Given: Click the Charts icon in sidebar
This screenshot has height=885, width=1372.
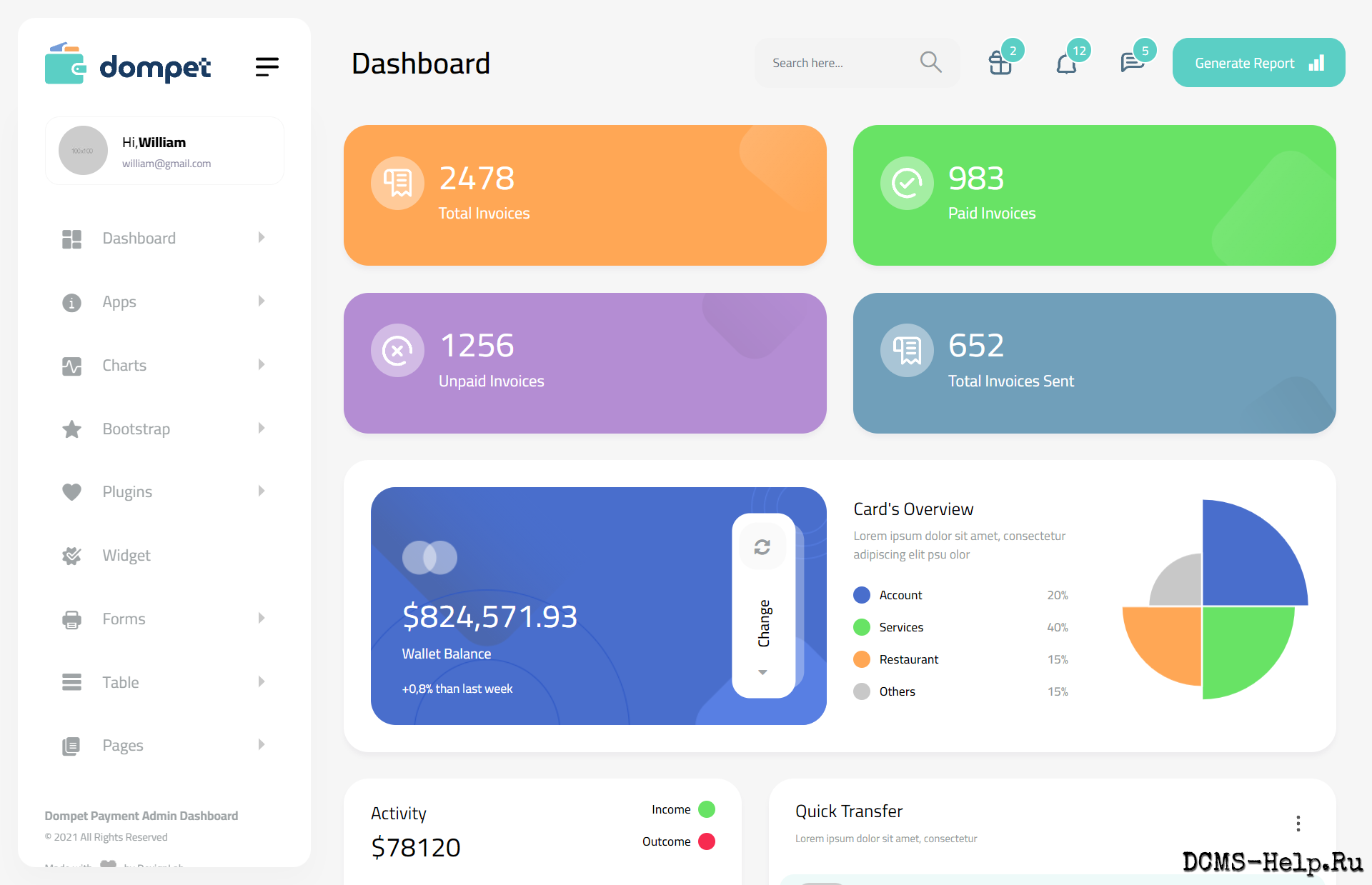Looking at the screenshot, I should pyautogui.click(x=71, y=366).
